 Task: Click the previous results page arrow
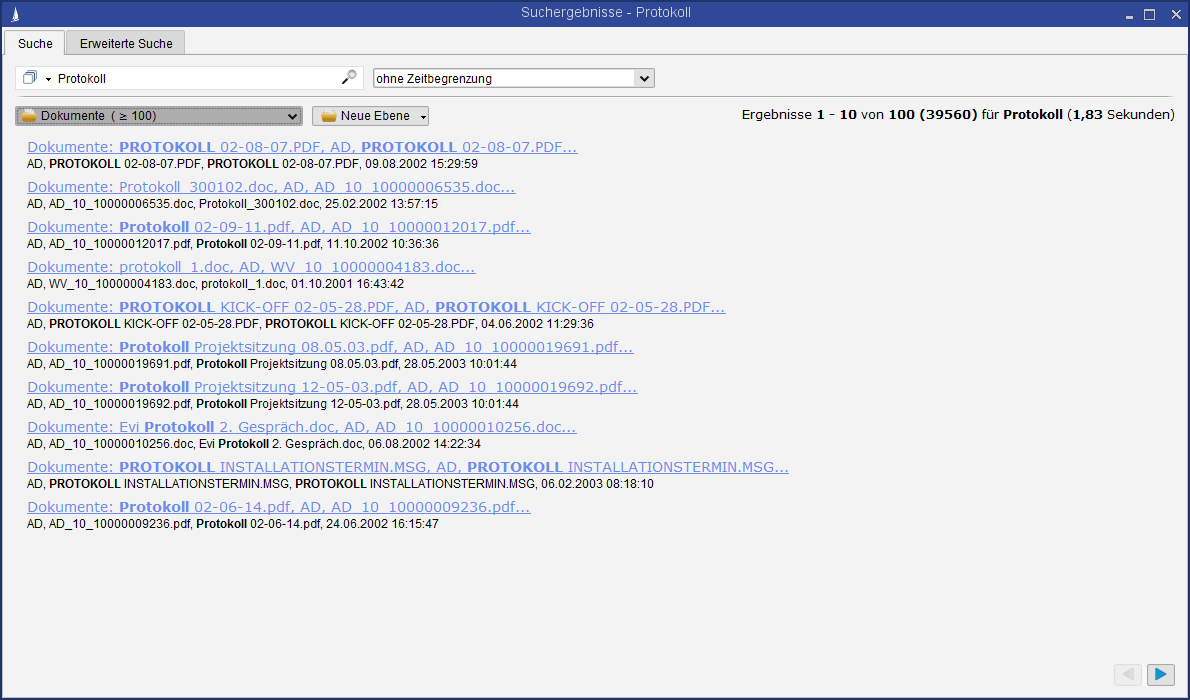click(x=1127, y=675)
